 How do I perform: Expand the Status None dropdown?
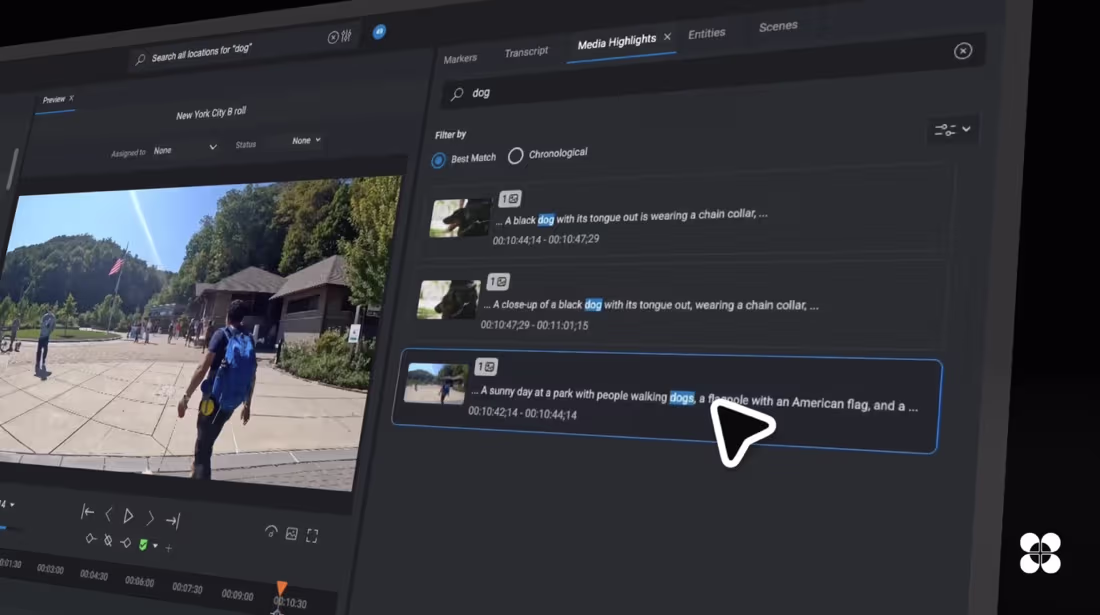pos(306,140)
